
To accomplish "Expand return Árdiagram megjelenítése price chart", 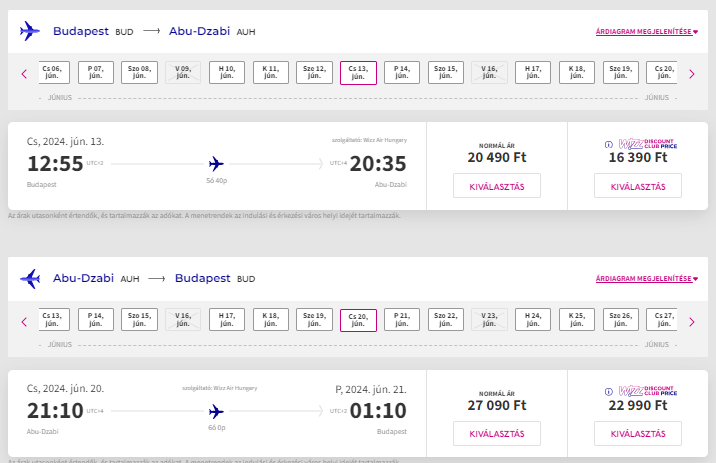I will [x=647, y=279].
